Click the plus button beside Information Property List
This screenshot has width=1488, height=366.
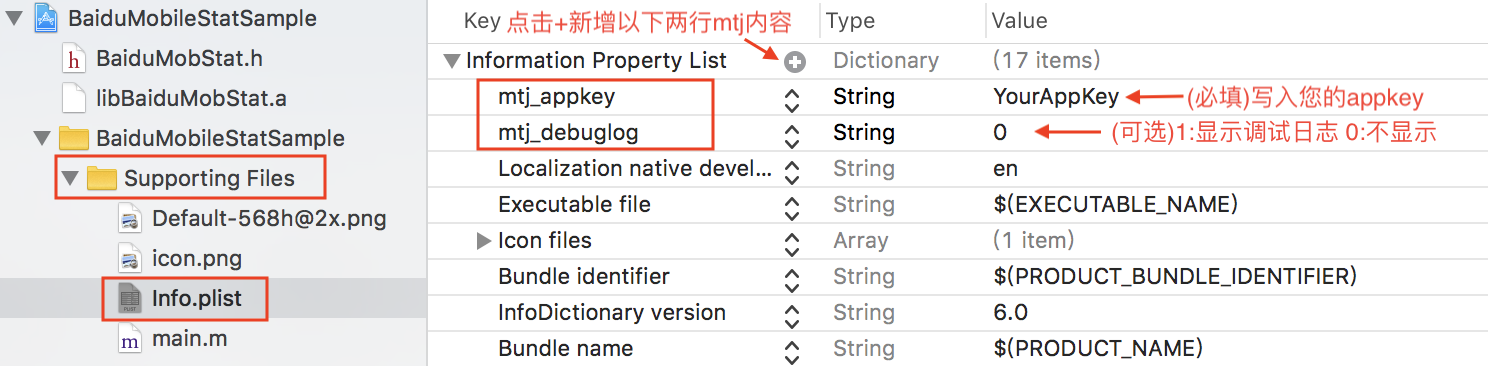[x=795, y=63]
